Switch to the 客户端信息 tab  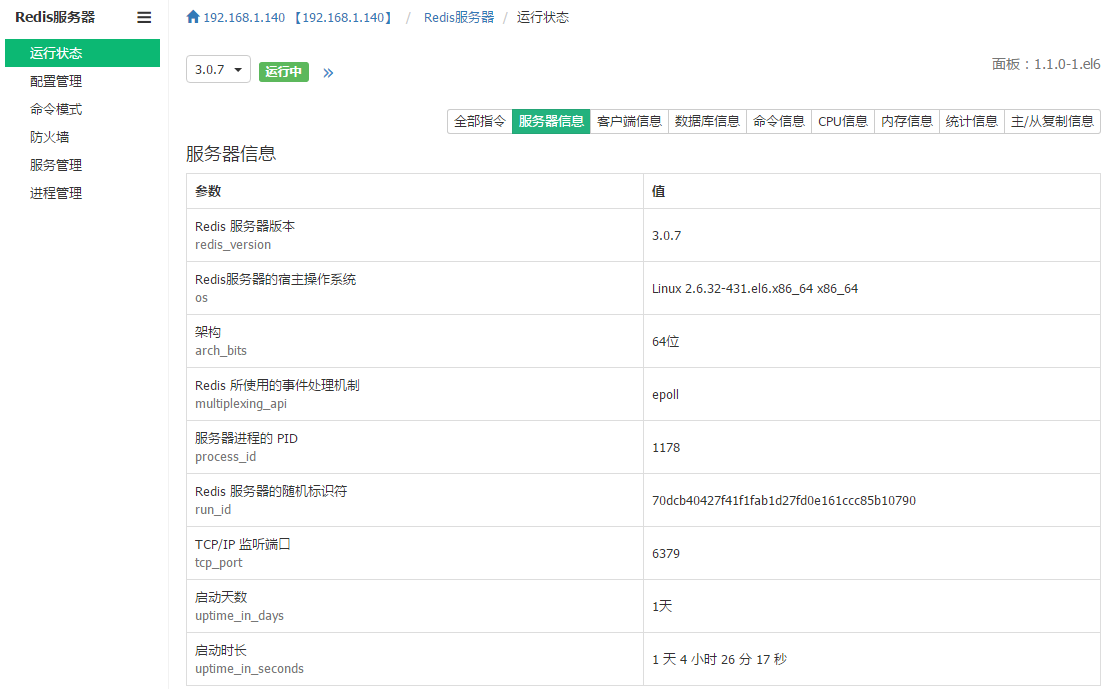(629, 121)
